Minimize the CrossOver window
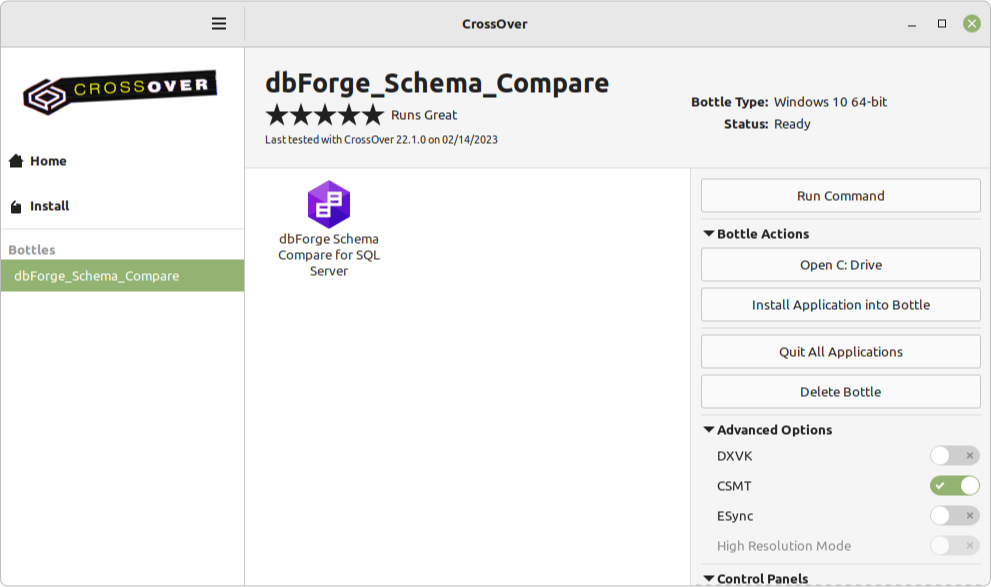The width and height of the screenshot is (991, 587). pos(911,24)
